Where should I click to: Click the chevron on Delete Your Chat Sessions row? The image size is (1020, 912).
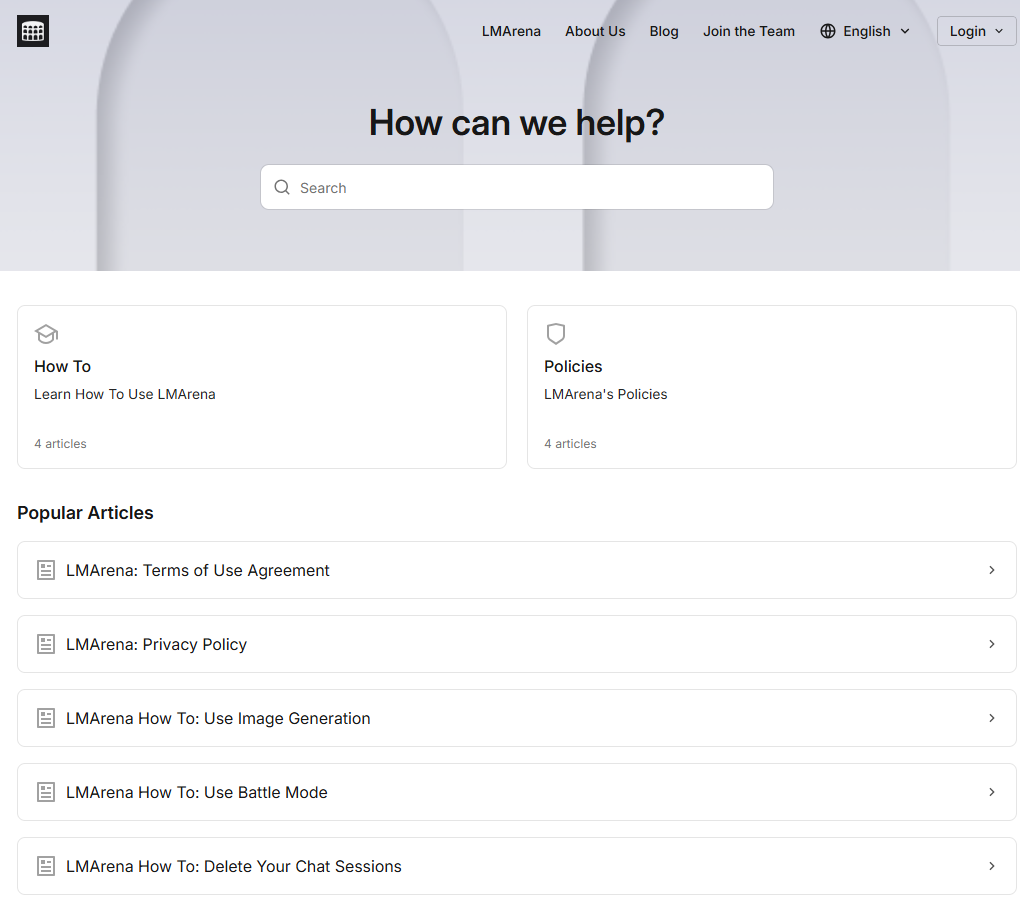992,866
